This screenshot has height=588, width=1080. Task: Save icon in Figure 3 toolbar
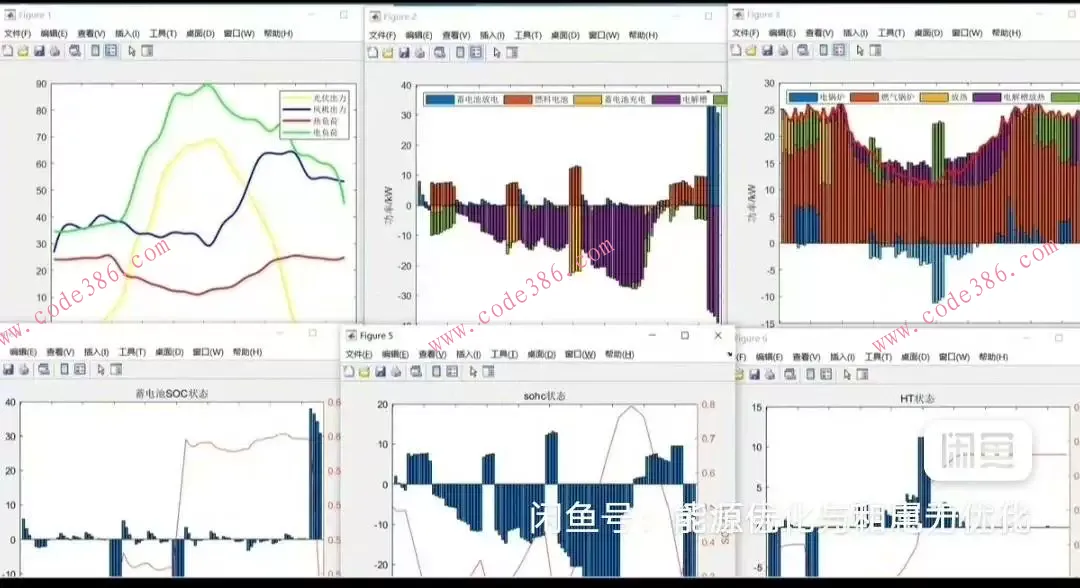(767, 50)
